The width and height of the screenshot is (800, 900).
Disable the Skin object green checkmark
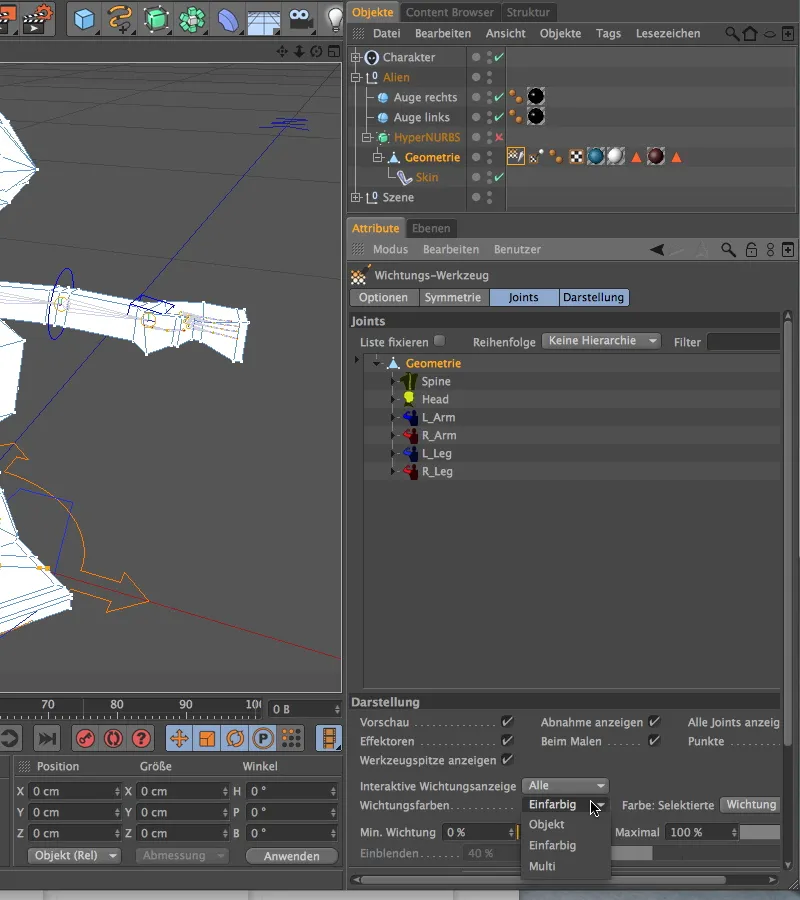click(x=499, y=177)
